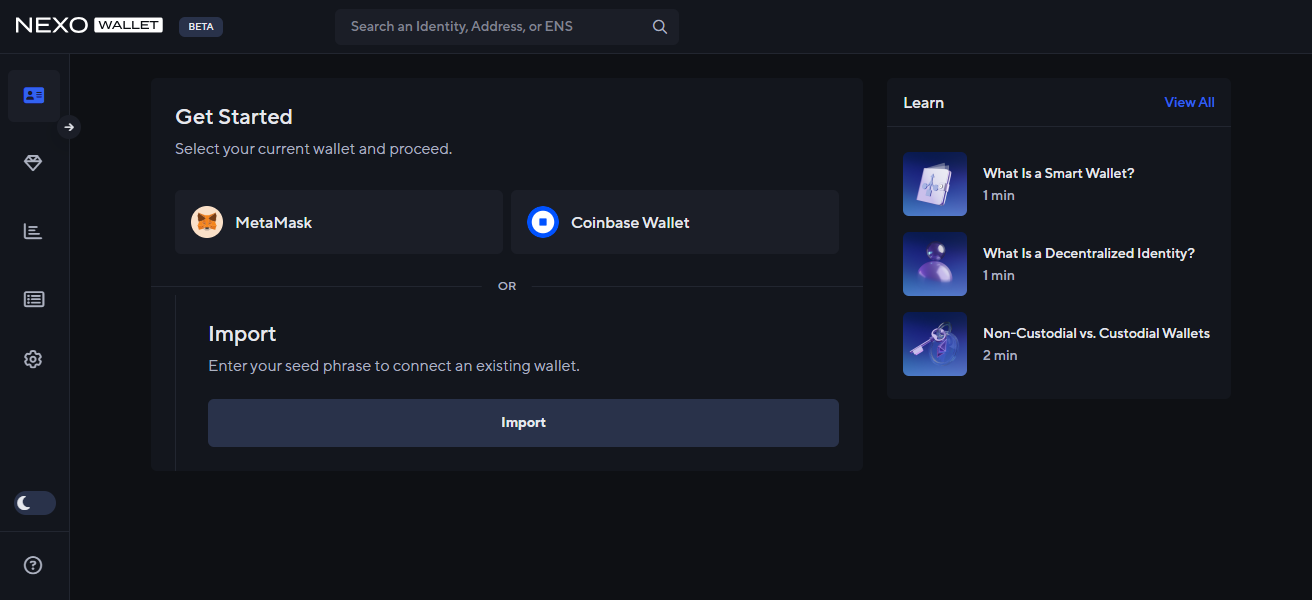Viewport: 1312px width, 600px height.
Task: Click the Non-Custodial vs. Custodial Wallets thumbnail
Action: (x=934, y=344)
